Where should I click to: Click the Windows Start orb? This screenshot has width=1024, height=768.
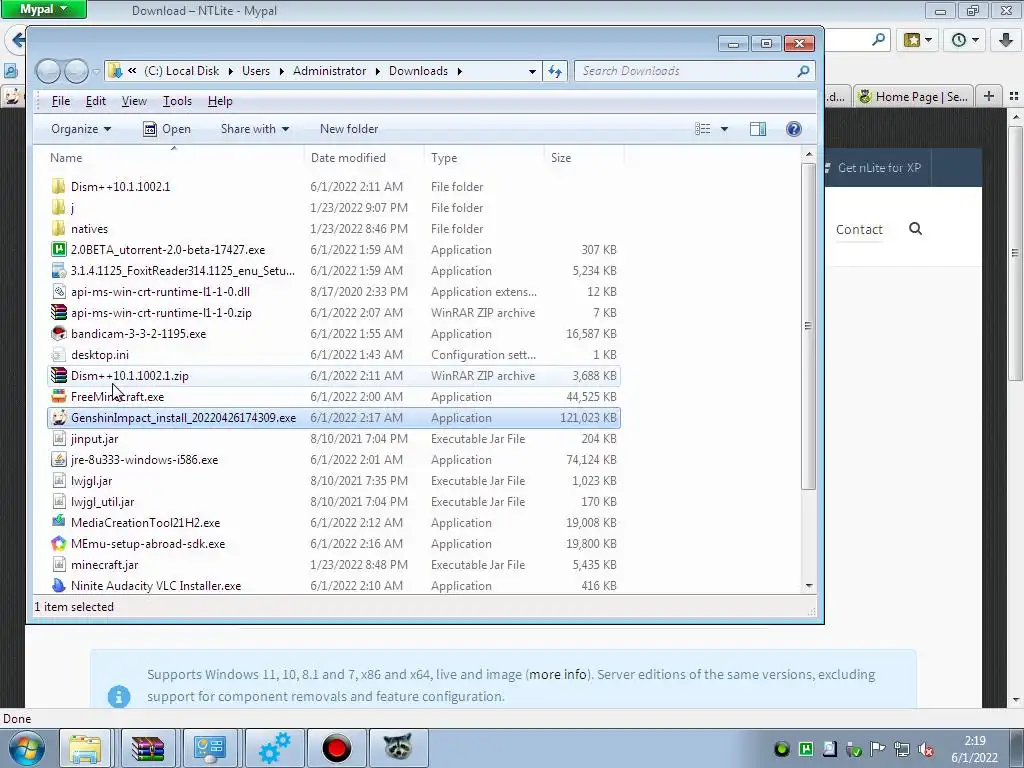point(27,748)
